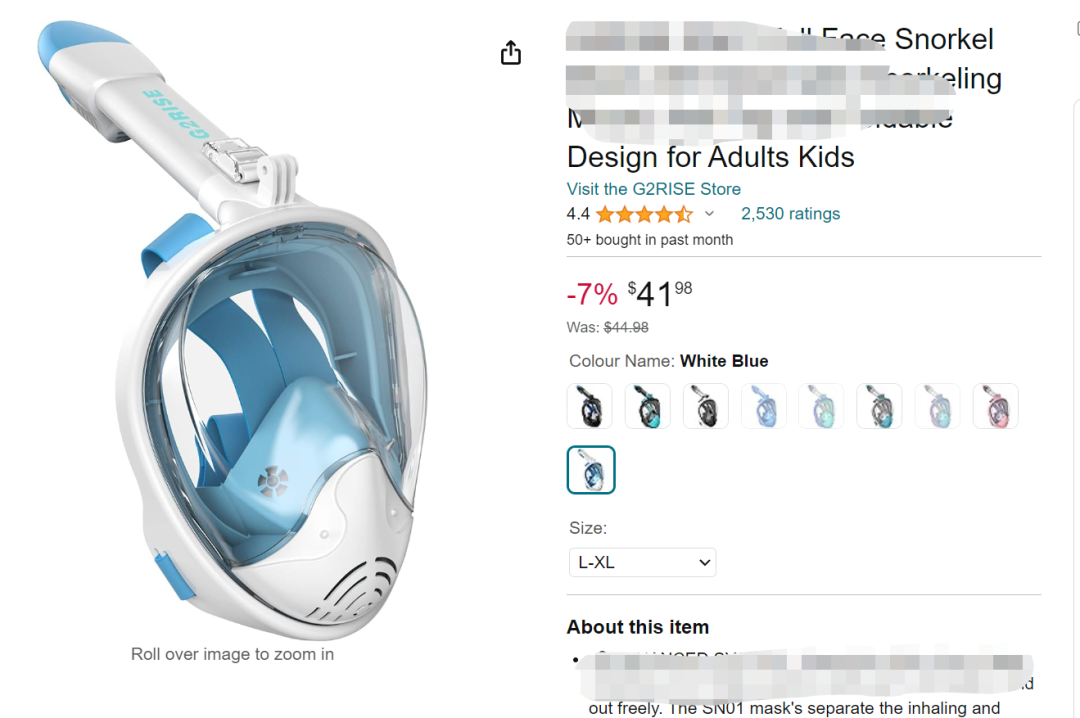Visit the G2RISE Store

[x=653, y=189]
